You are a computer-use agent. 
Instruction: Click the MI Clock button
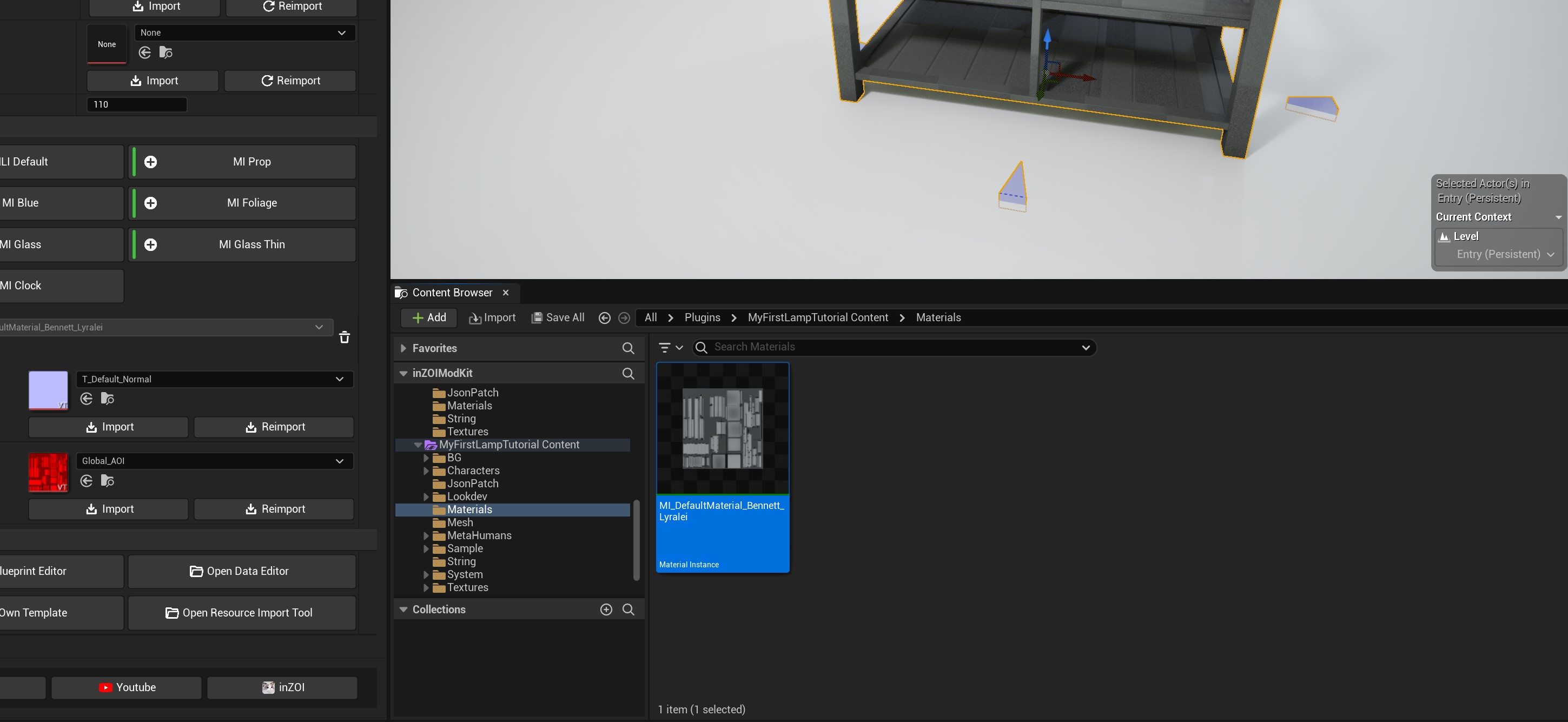61,286
